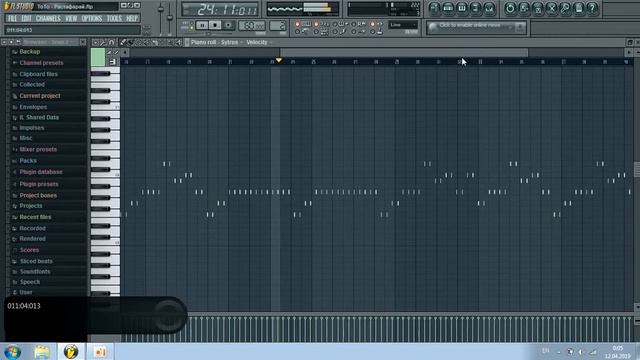This screenshot has width=640, height=360.
Task: Click the online news panel
Action: point(476,27)
